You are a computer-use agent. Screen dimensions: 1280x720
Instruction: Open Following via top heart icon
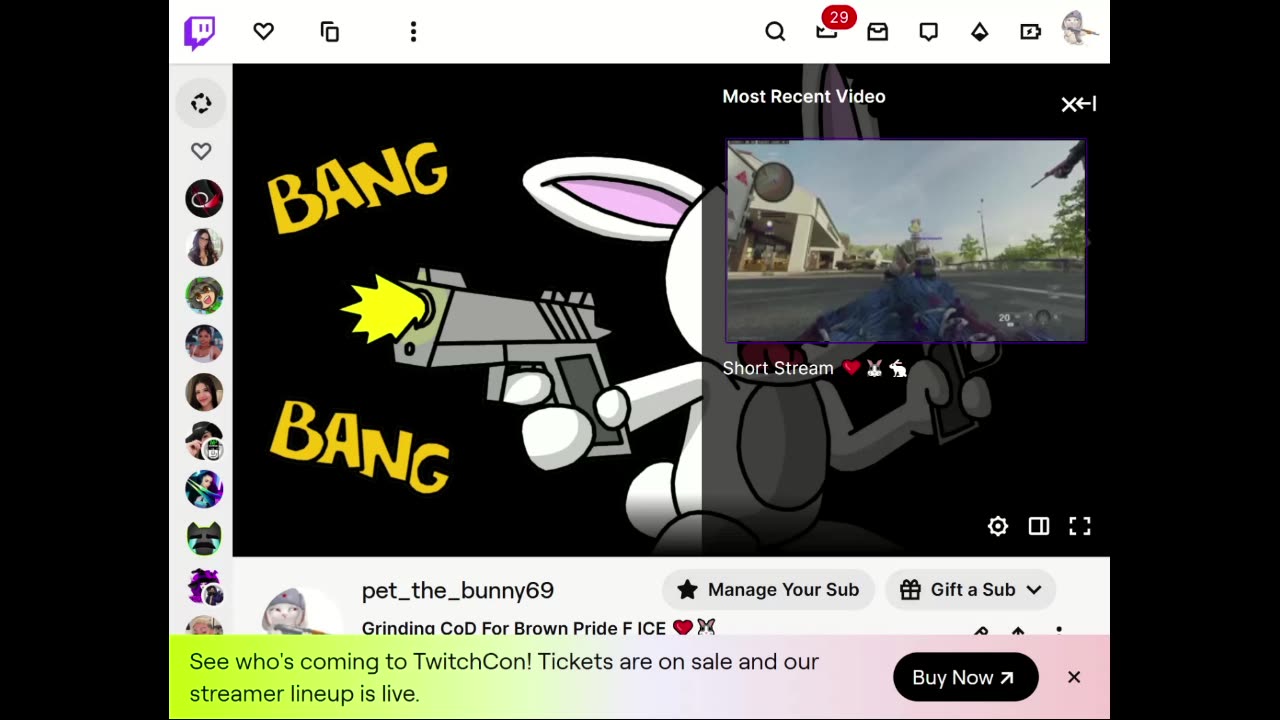point(264,32)
